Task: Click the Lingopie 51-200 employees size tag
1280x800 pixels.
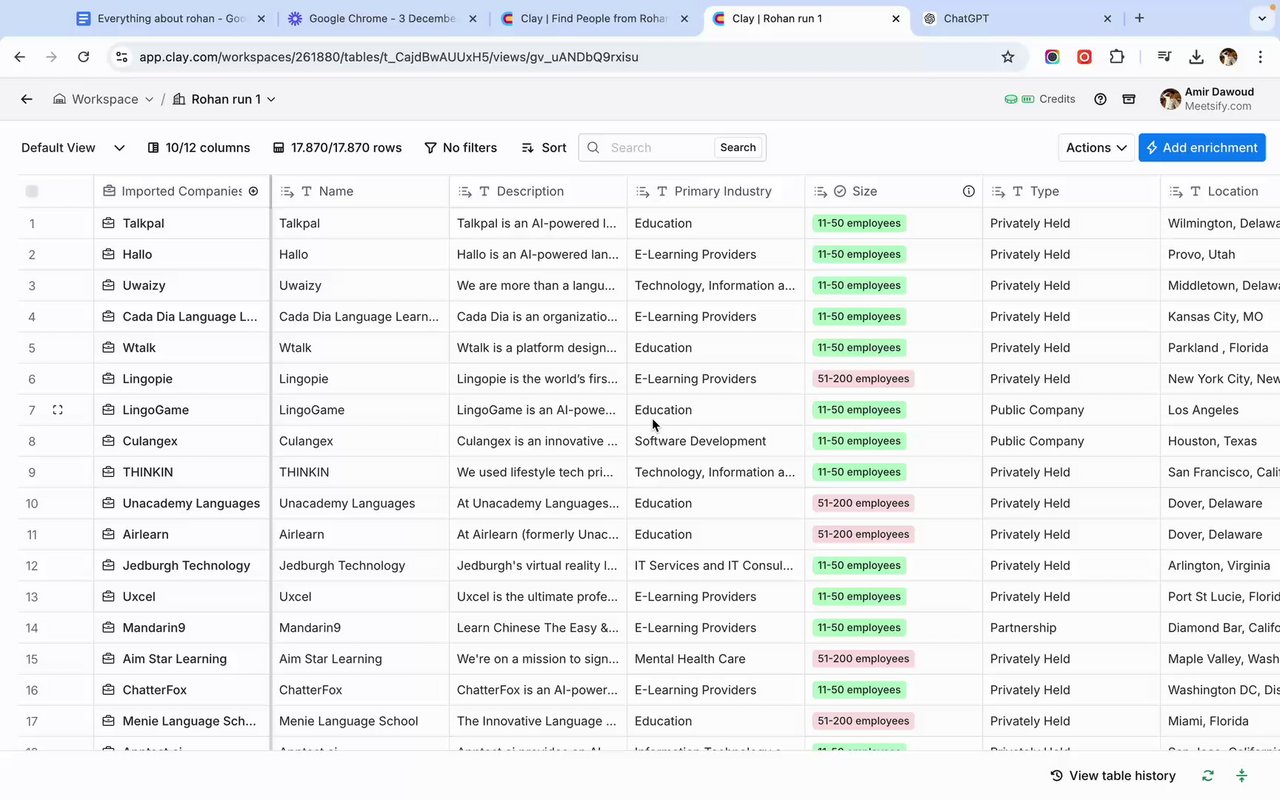Action: [863, 379]
